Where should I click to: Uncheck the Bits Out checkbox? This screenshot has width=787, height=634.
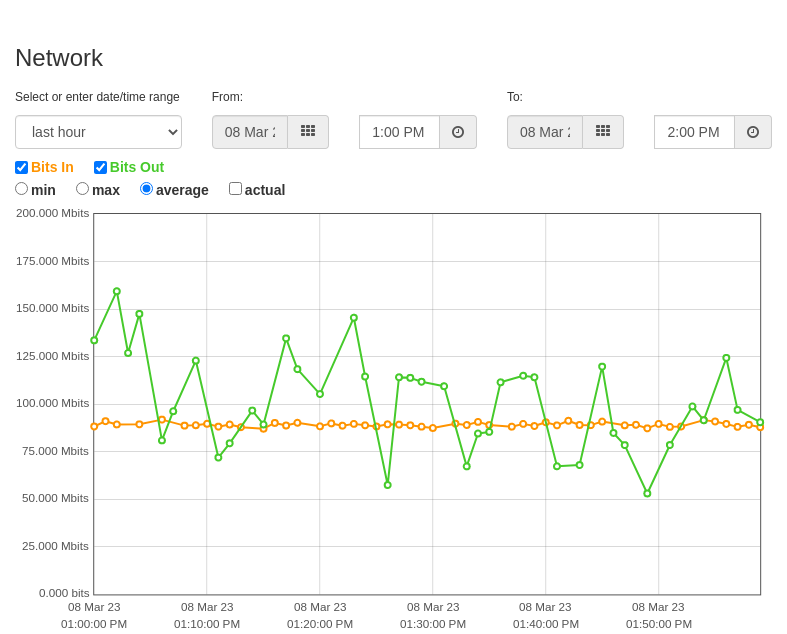(x=100, y=167)
